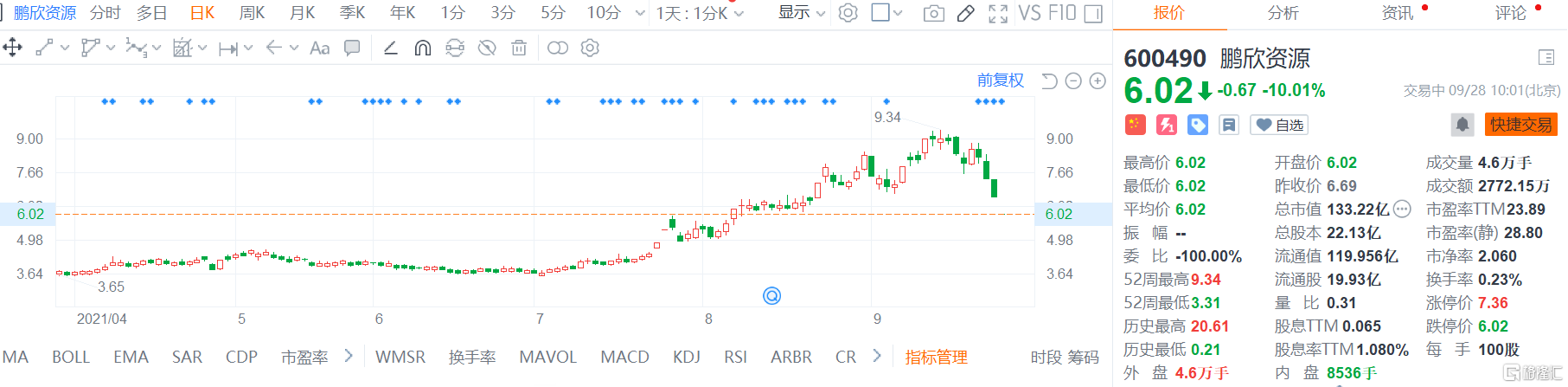Click the sync drawings icon
1568x387 pixels.
[x=455, y=48]
